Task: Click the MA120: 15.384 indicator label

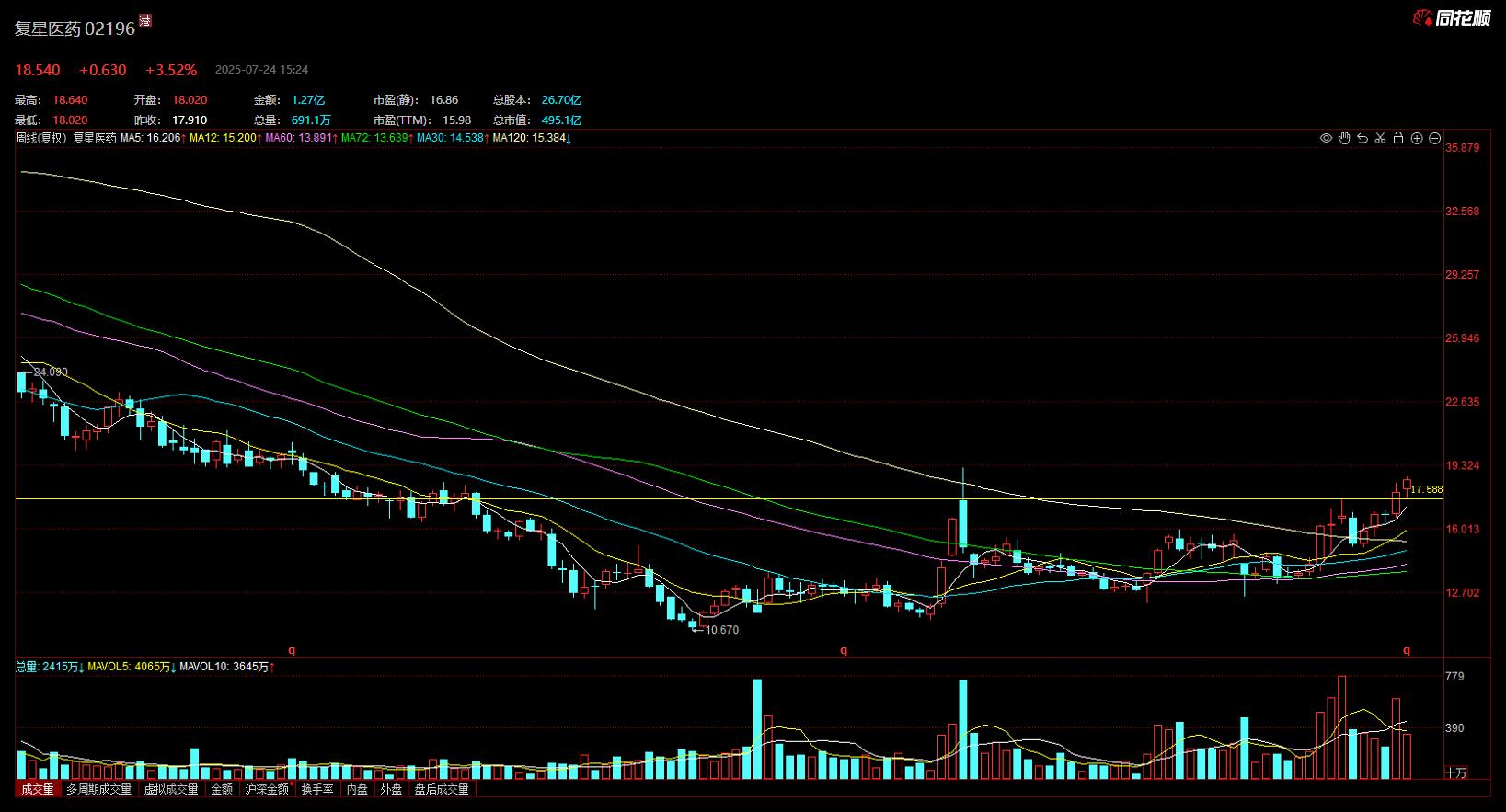Action: pos(532,138)
